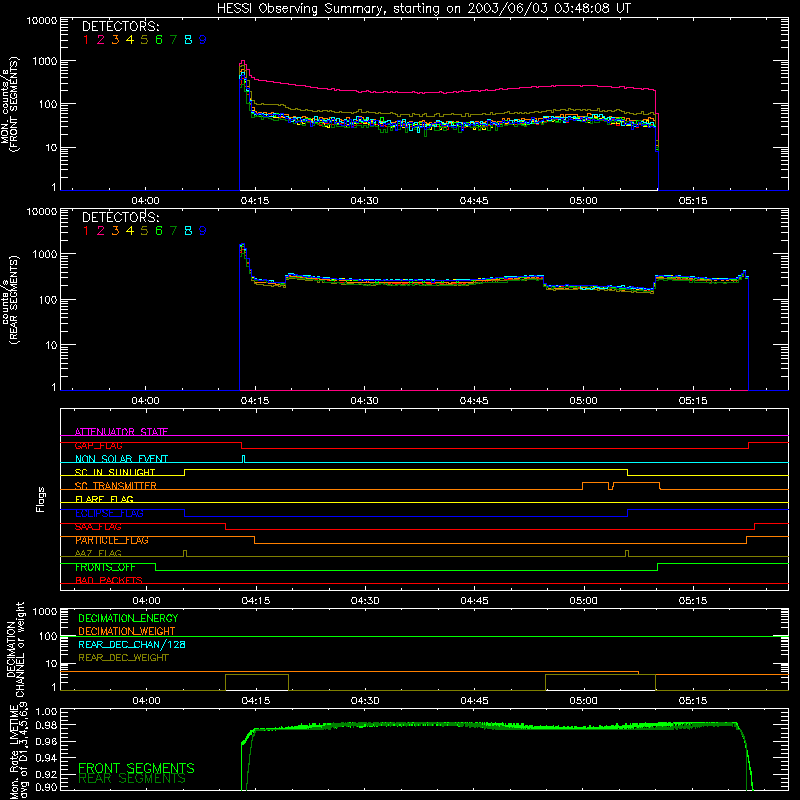Click 05:15 tick under front segments plot
Screen dimensions: 800x800
coord(693,201)
